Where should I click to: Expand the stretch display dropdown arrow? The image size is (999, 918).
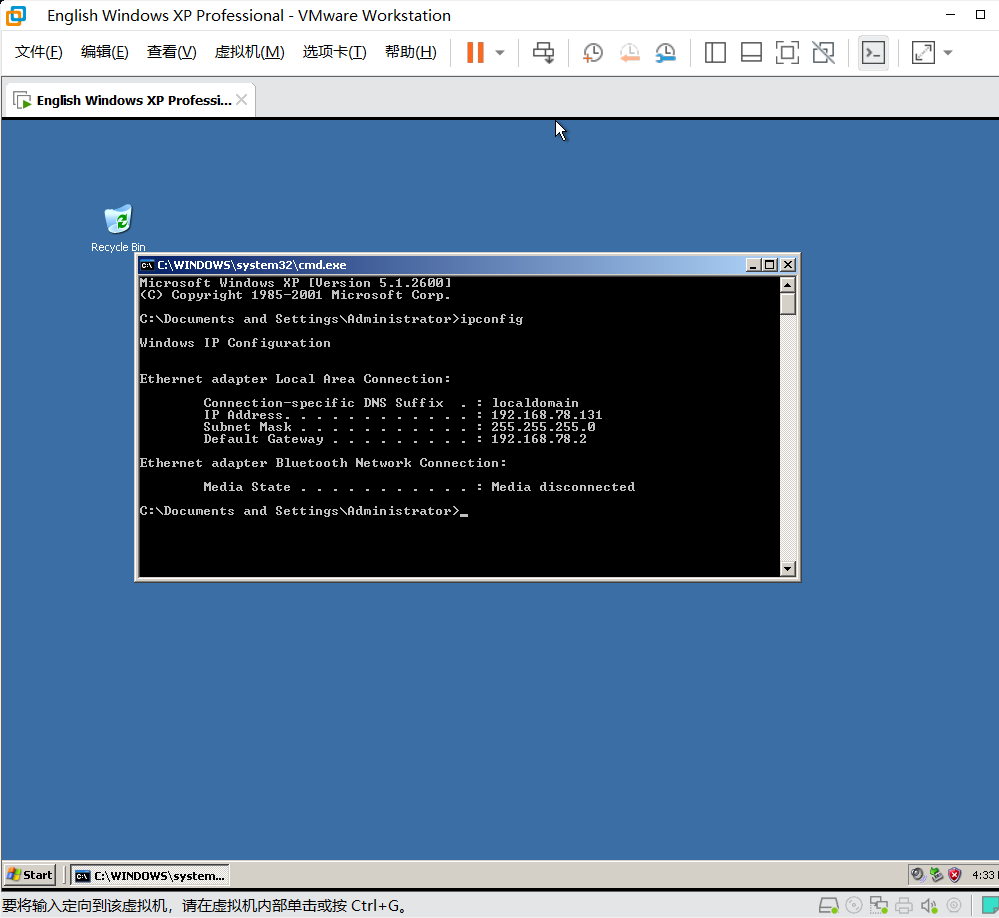[948, 52]
